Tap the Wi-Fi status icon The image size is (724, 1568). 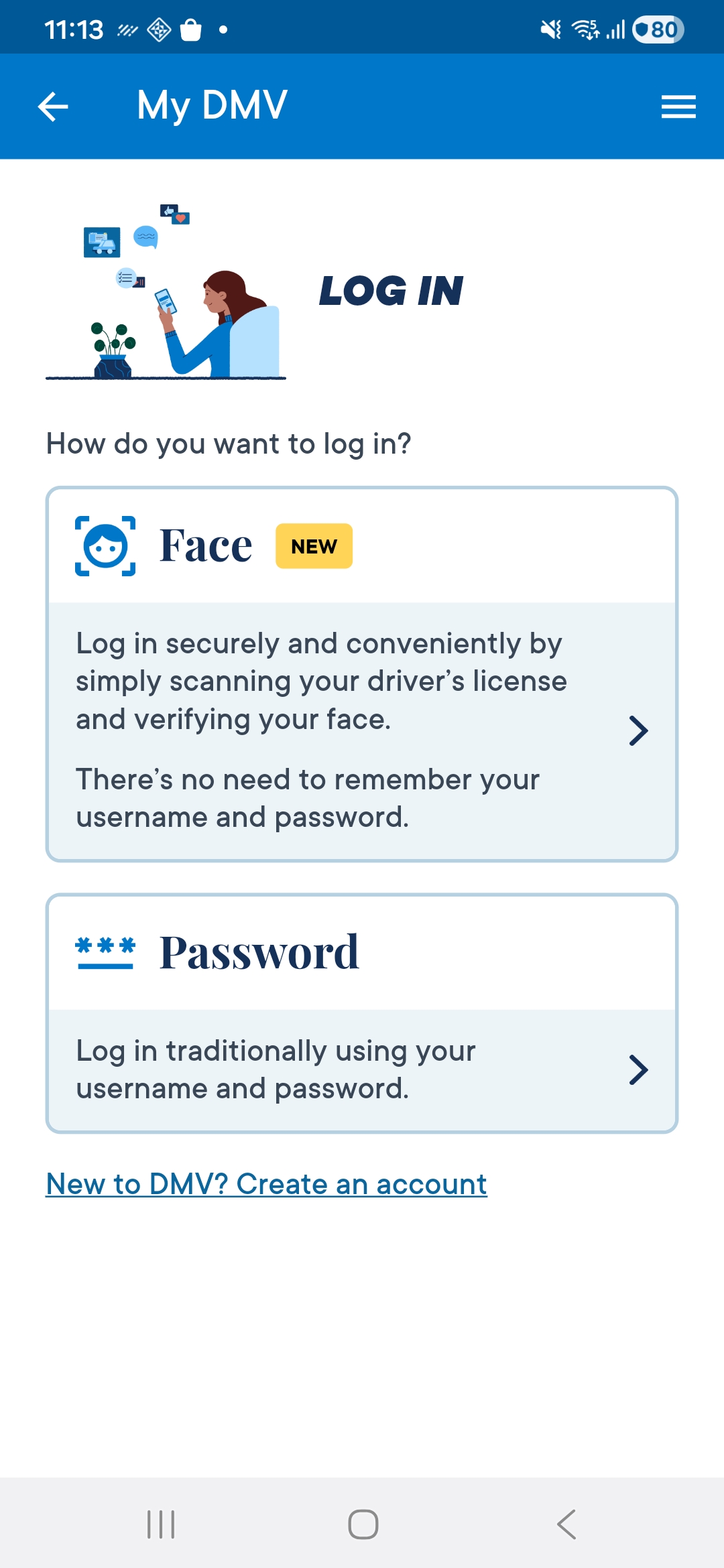coord(585,28)
